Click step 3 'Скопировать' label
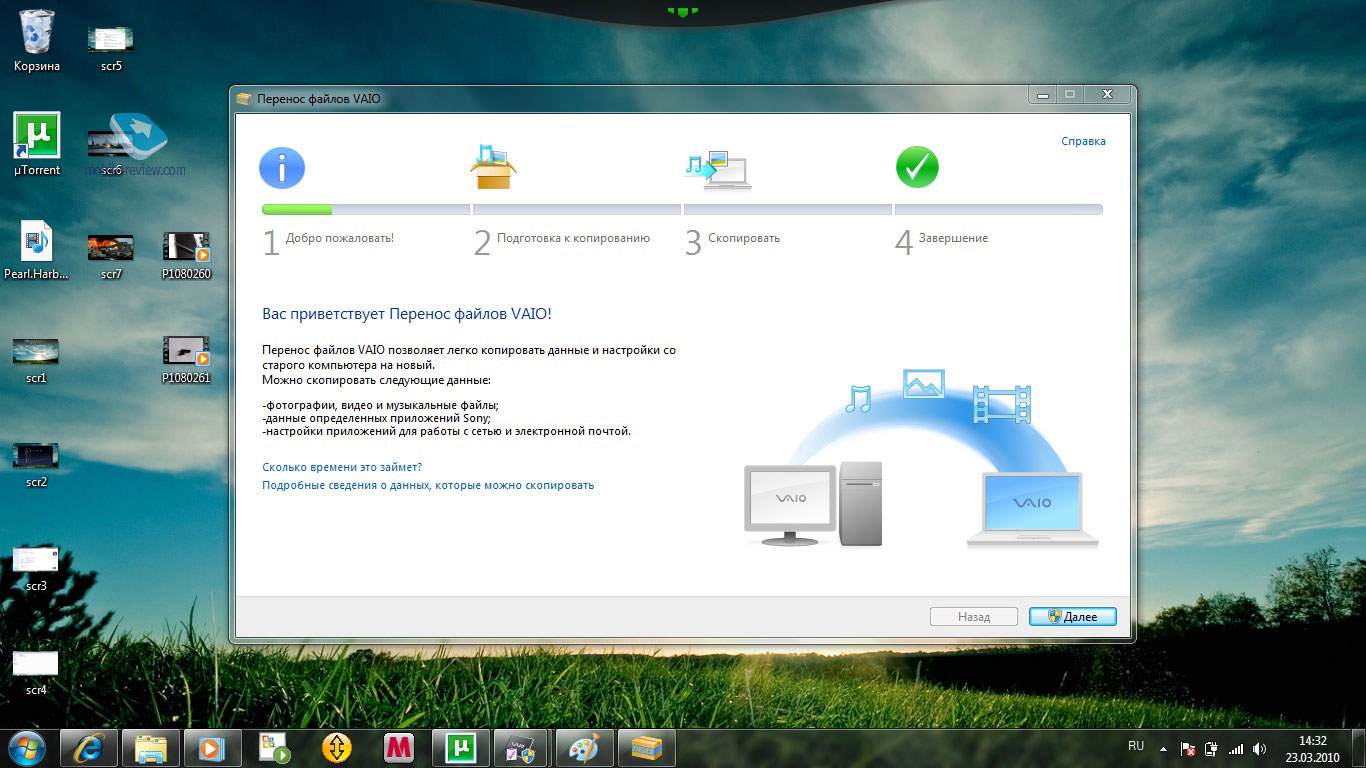 (744, 238)
